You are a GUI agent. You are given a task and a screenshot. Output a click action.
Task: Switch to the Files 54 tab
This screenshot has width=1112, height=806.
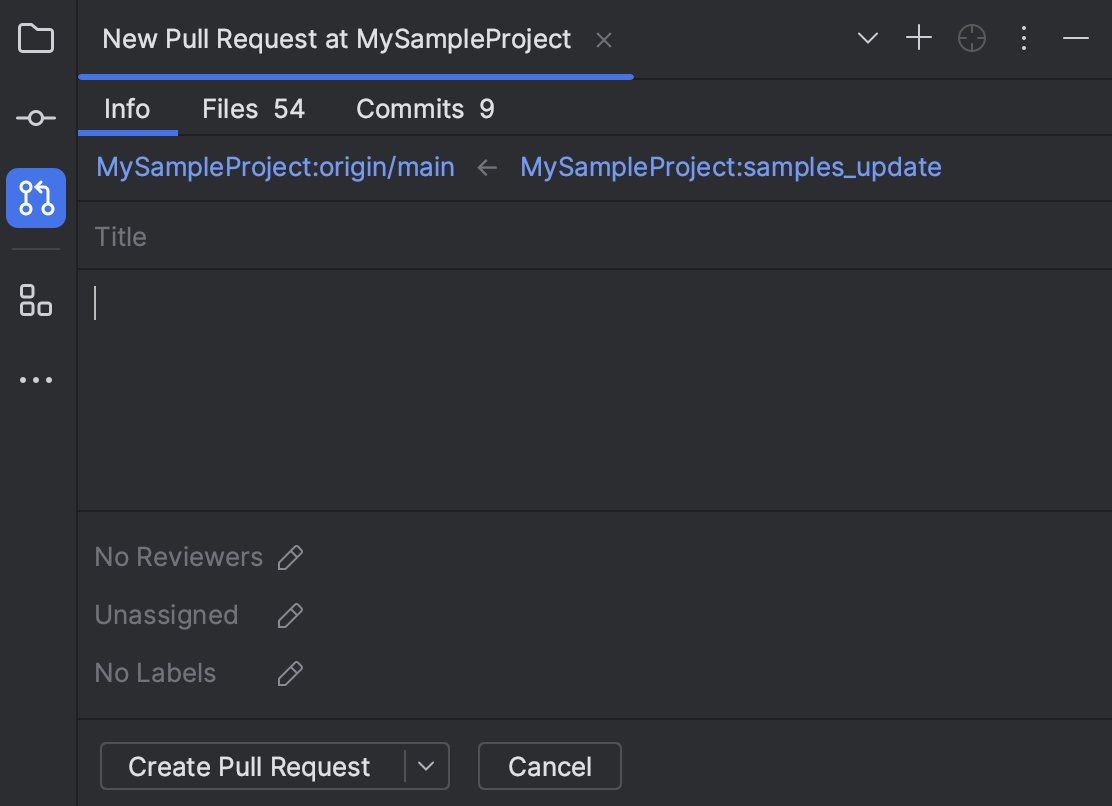coord(253,109)
